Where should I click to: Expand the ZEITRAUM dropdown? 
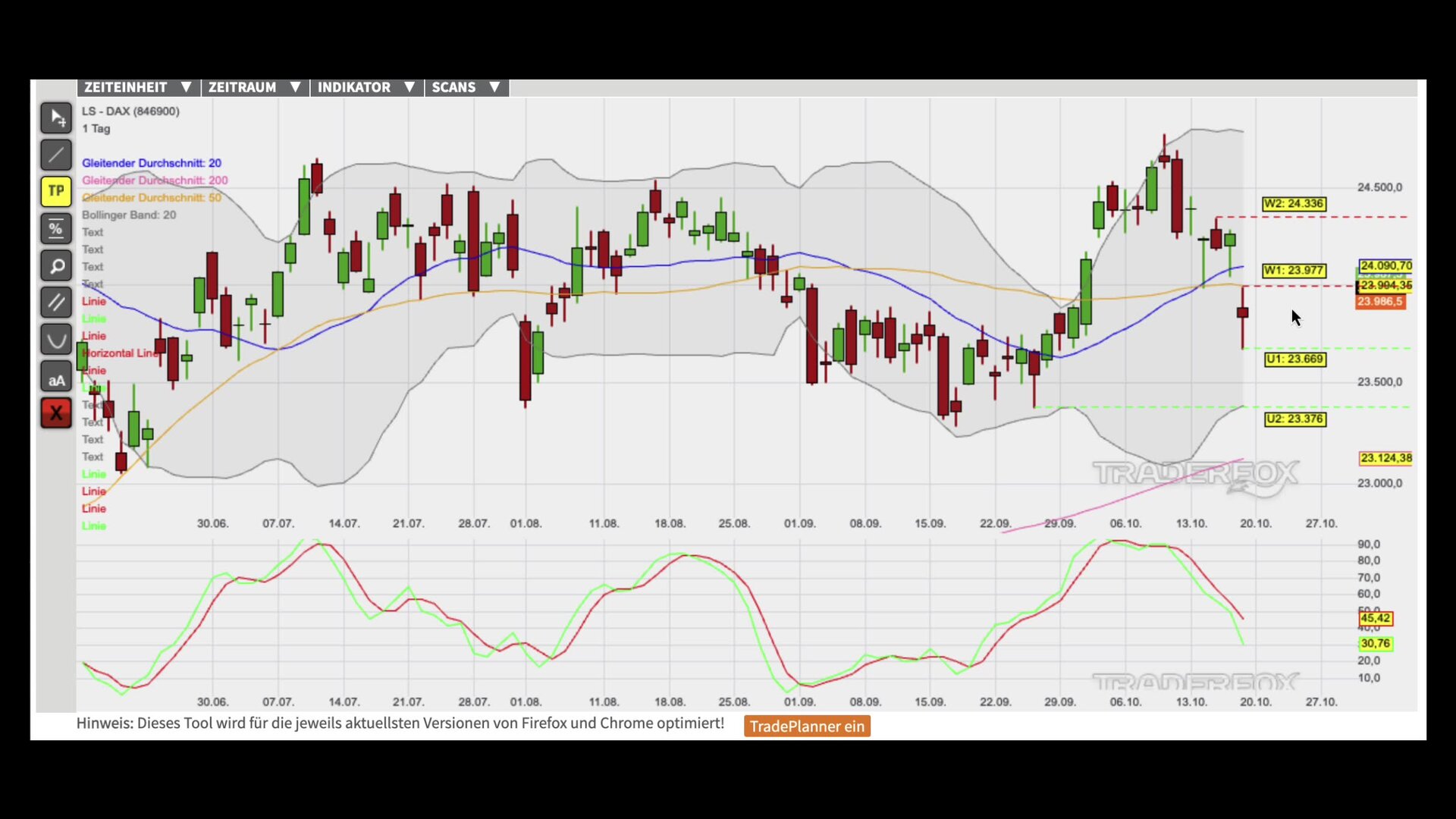coord(254,87)
